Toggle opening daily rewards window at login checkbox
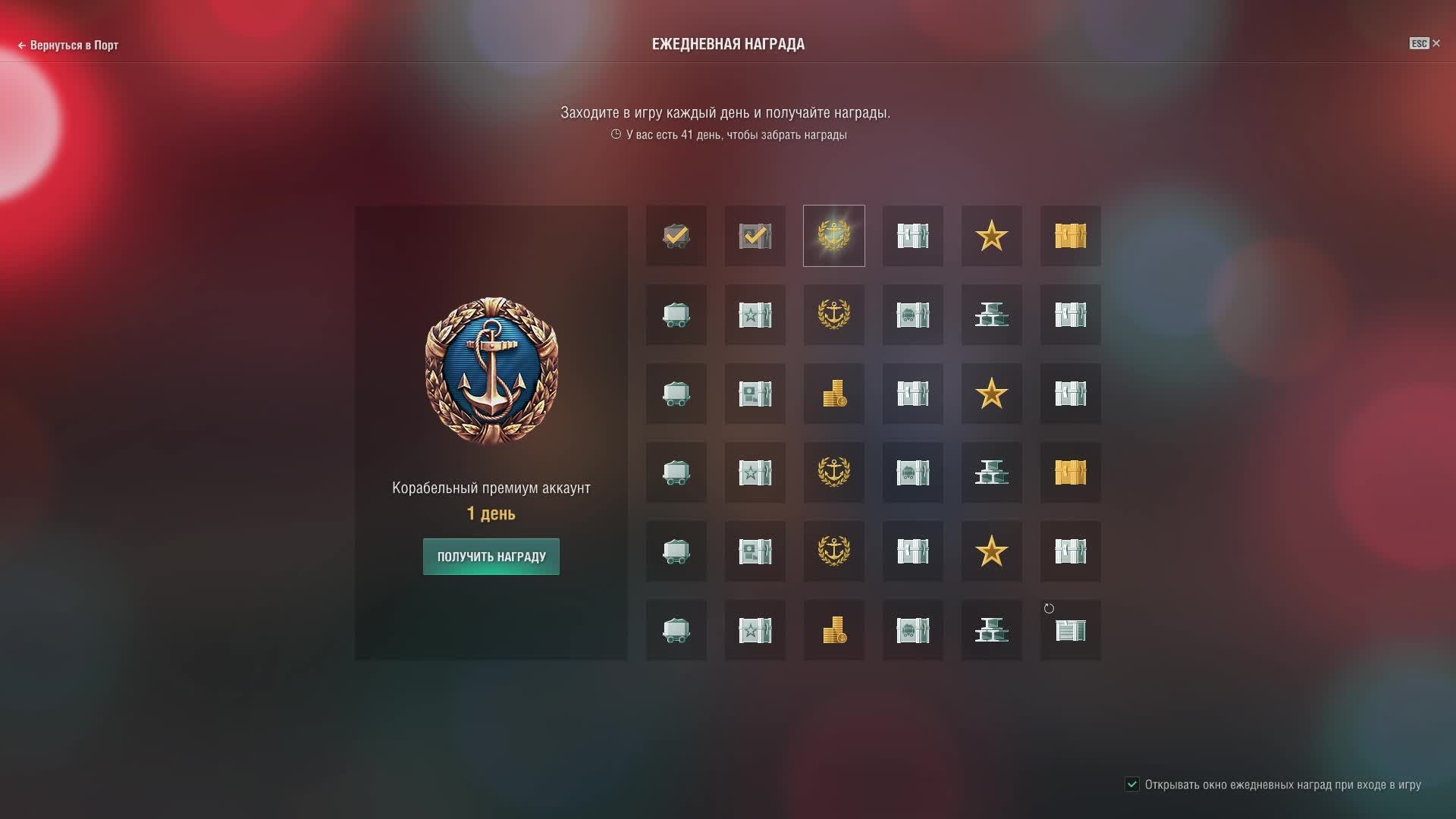1456x819 pixels. click(x=1132, y=784)
